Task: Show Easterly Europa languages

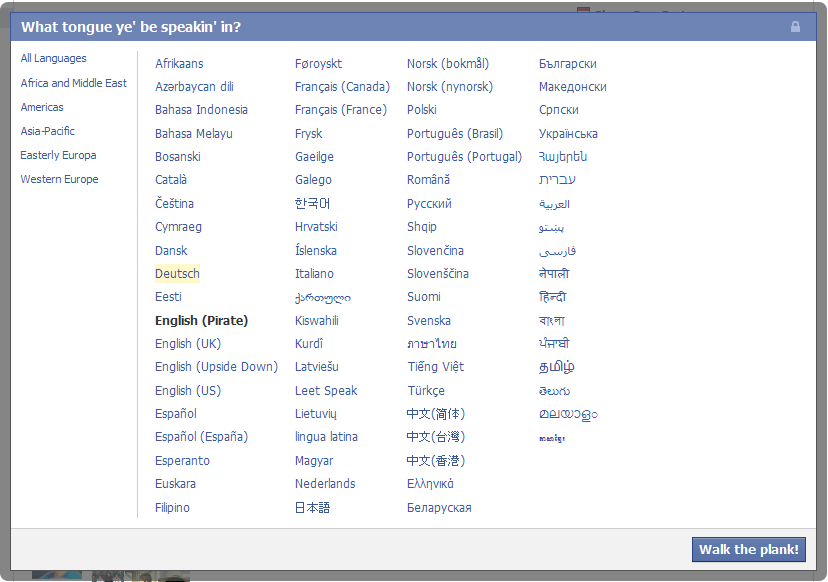Action: click(x=58, y=155)
